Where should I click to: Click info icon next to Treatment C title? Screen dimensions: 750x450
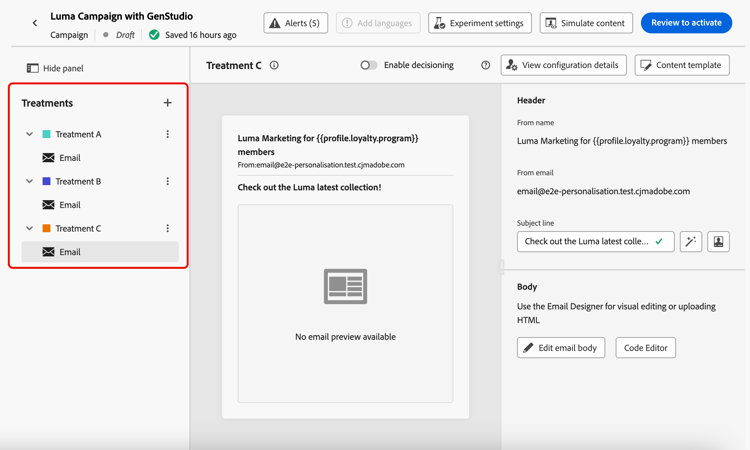click(x=274, y=65)
